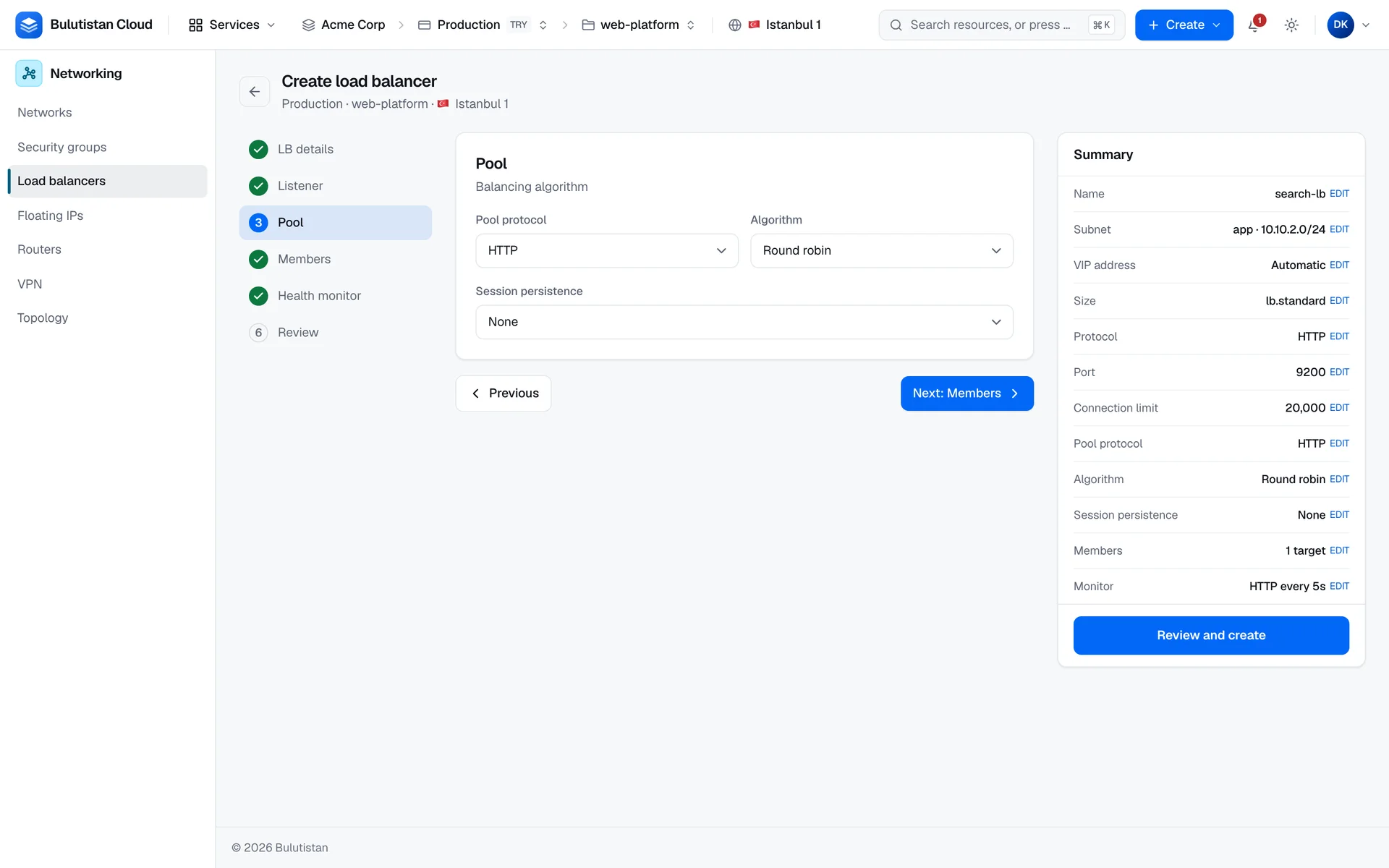1389x868 pixels.
Task: Click the back arrow beside Create load balancer
Action: (x=255, y=92)
